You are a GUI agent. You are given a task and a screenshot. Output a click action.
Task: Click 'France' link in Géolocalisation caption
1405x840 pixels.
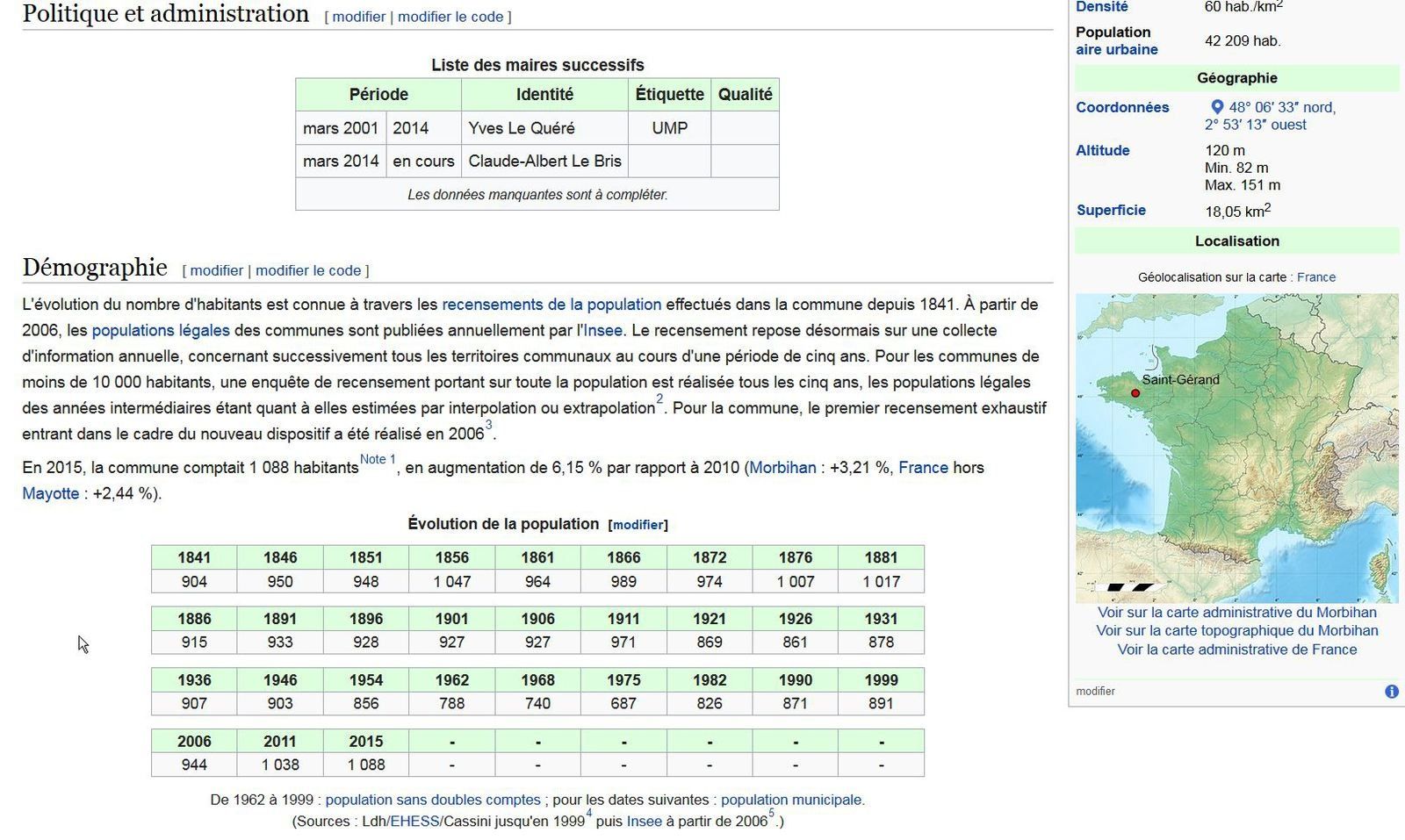coord(1316,277)
